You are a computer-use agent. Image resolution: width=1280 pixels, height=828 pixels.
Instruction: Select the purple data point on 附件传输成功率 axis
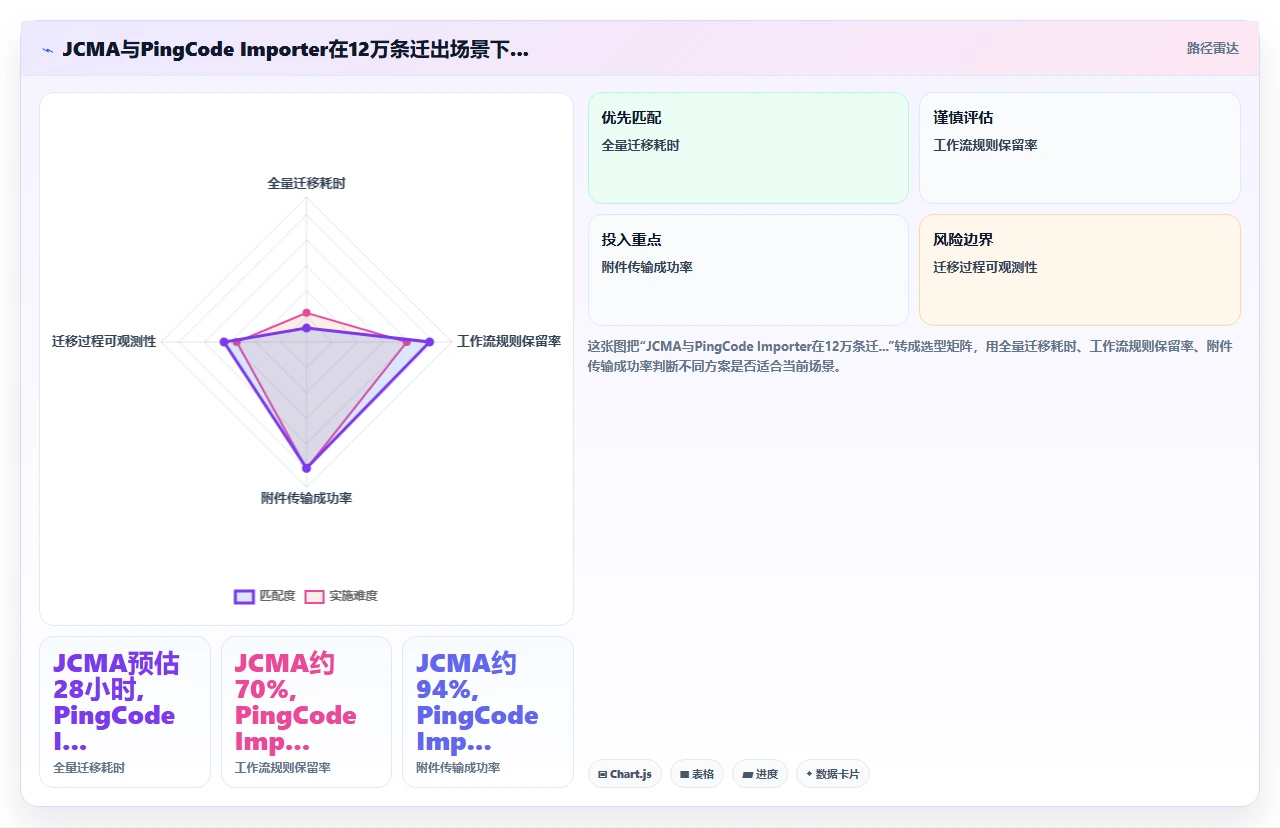point(307,467)
